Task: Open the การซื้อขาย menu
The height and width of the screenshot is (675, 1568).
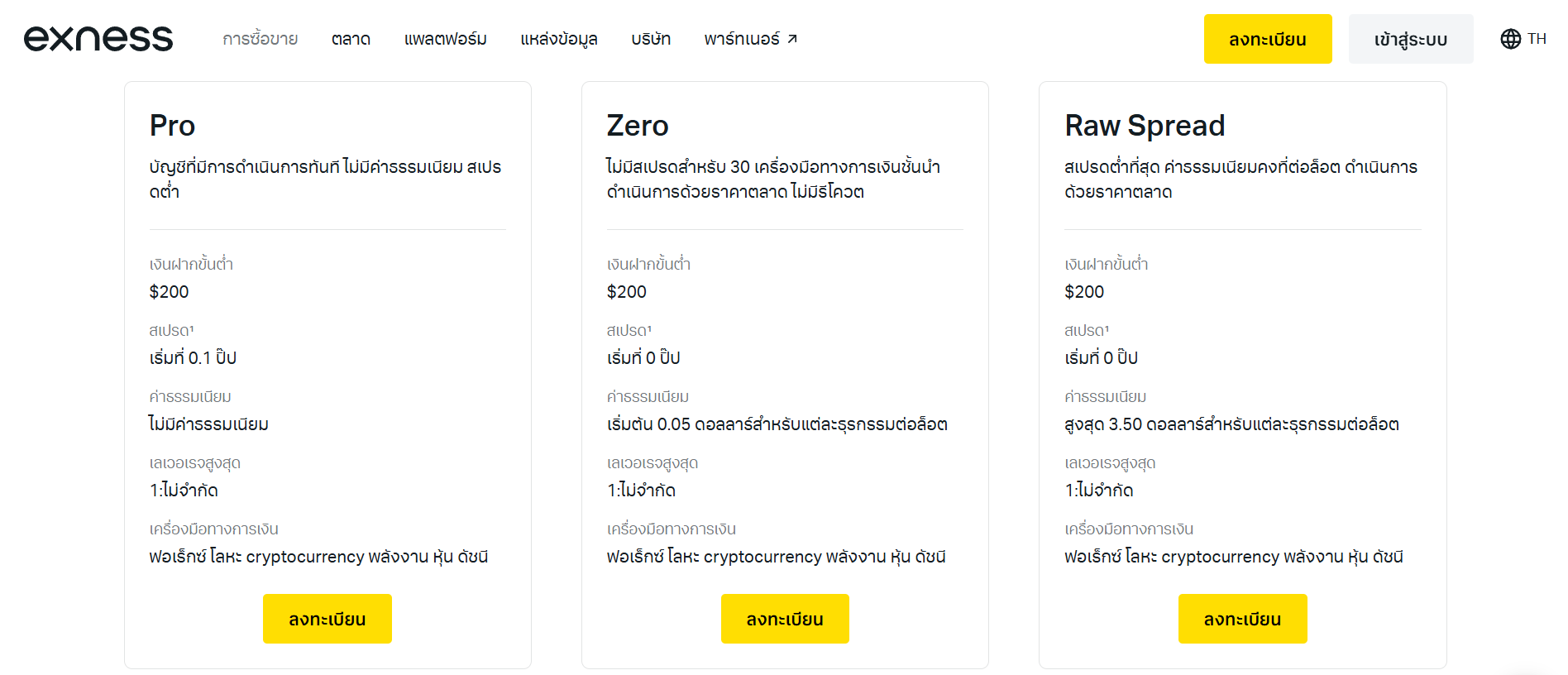Action: [260, 39]
